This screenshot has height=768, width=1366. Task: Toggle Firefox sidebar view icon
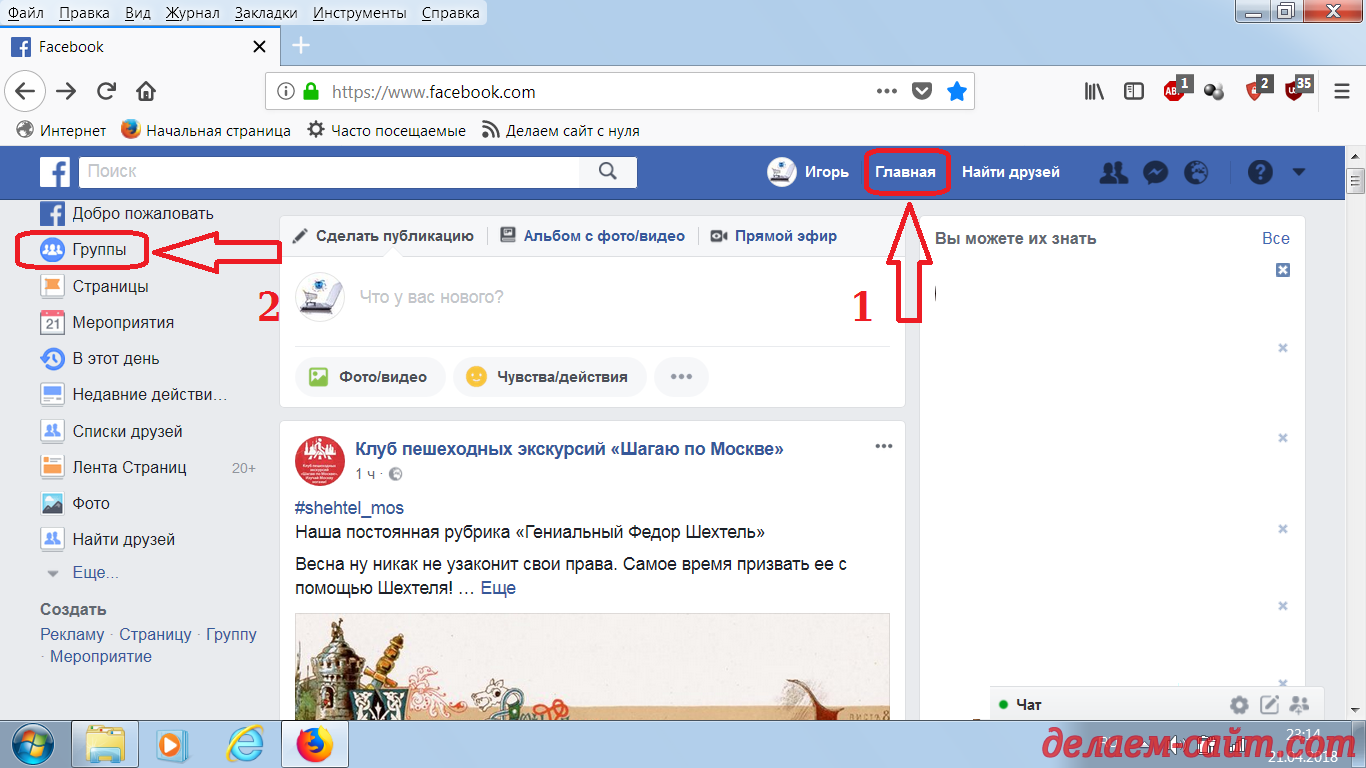[x=1134, y=91]
